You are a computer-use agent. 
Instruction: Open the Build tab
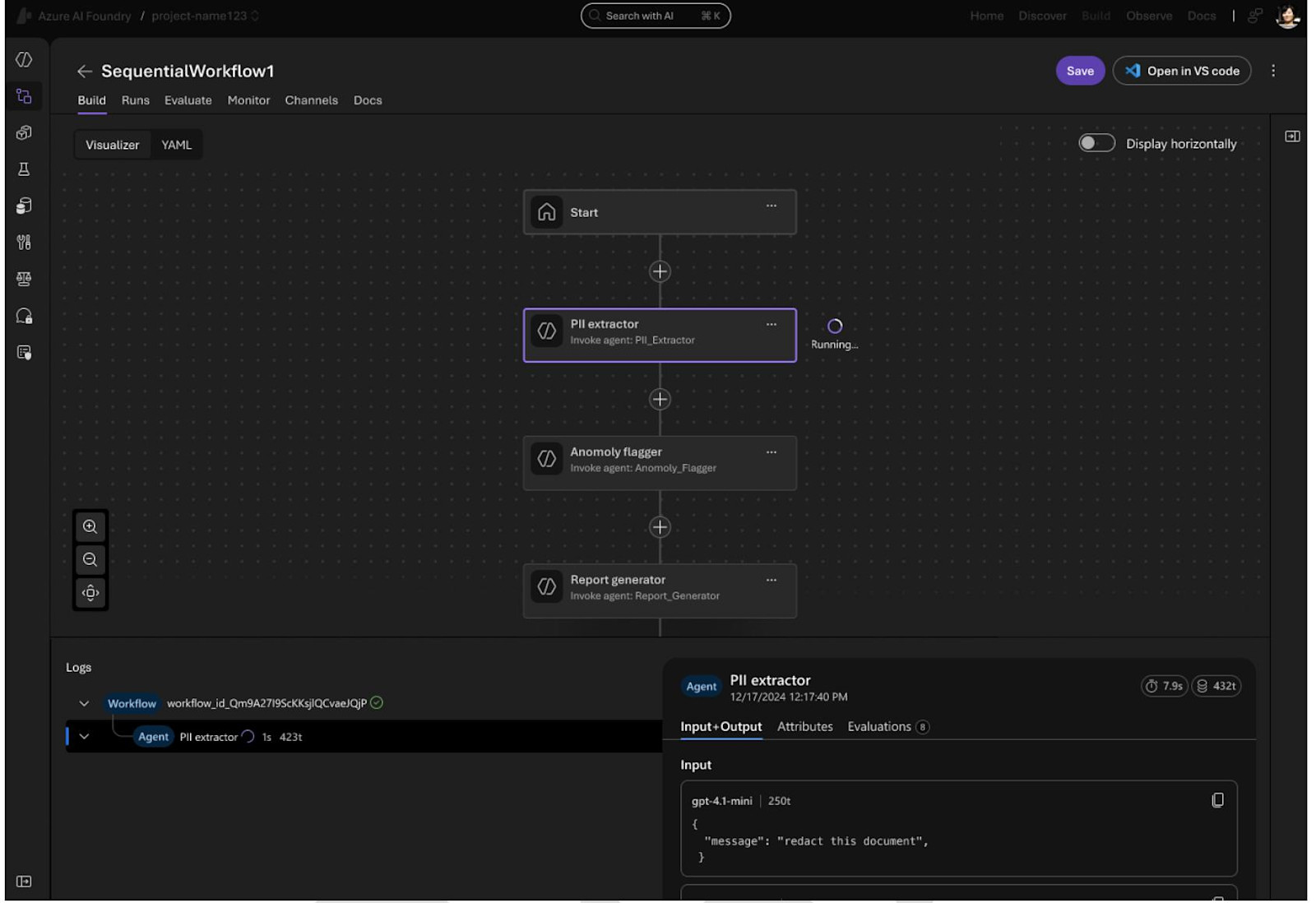(x=91, y=100)
